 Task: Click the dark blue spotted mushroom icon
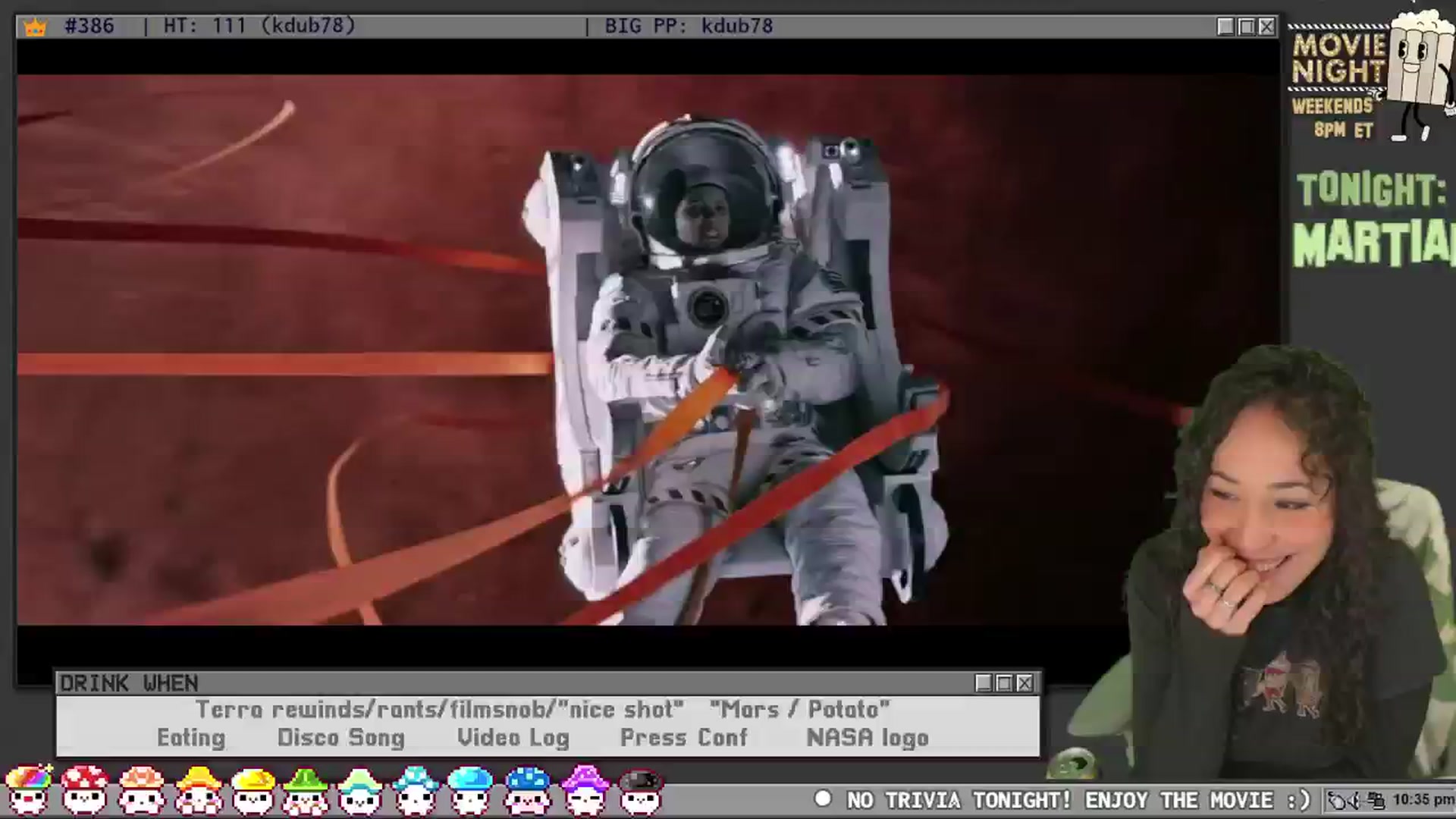coord(528,791)
